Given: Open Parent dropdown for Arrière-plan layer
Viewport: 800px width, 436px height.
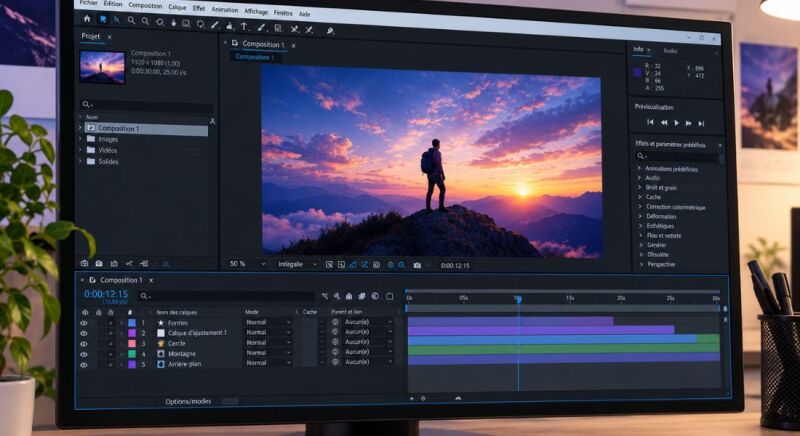Looking at the screenshot, I should [x=367, y=362].
